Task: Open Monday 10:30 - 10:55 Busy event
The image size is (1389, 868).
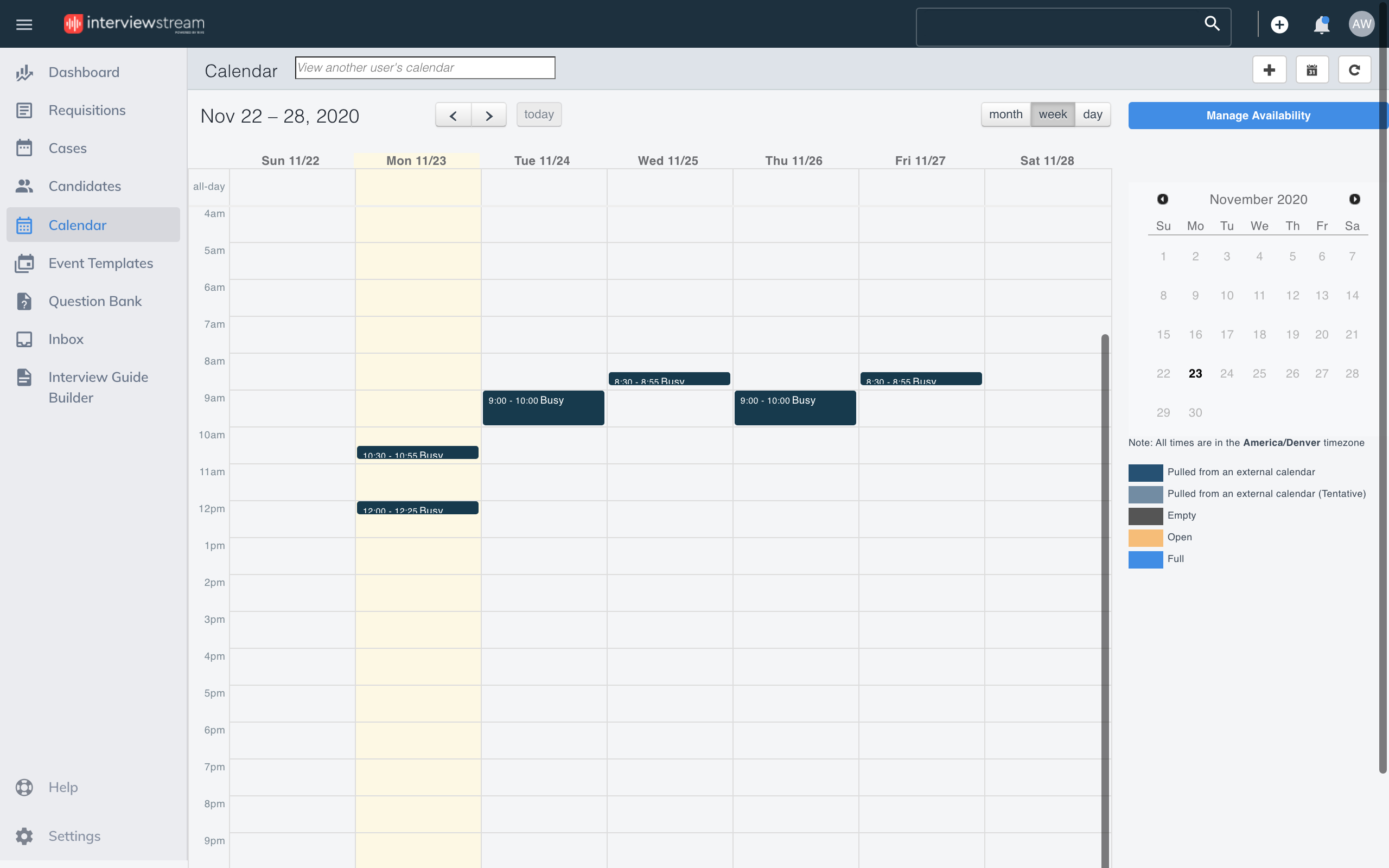Action: click(417, 452)
